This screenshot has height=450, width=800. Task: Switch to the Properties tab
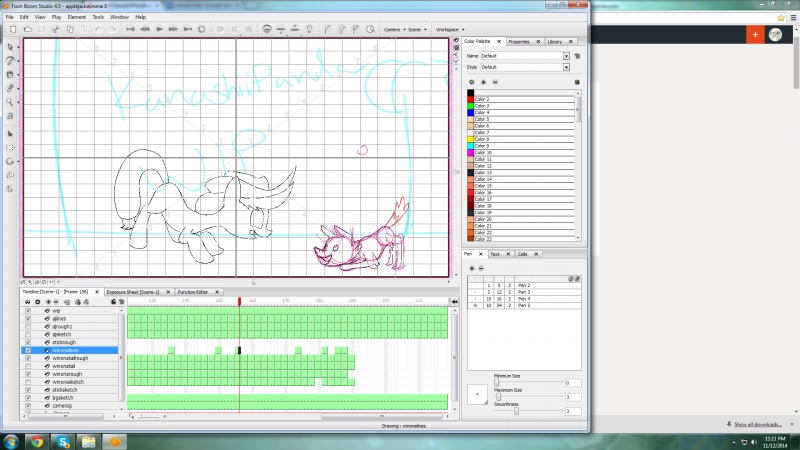[x=519, y=42]
